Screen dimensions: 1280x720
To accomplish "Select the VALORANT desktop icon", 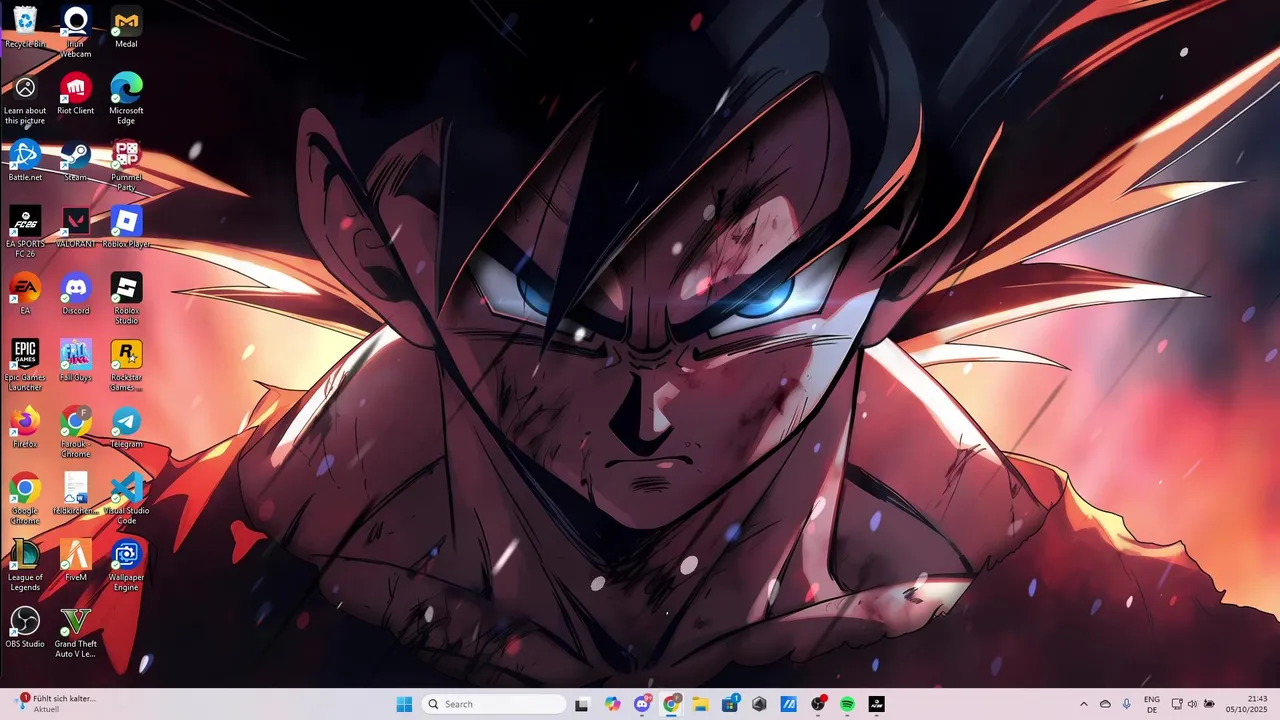I will (75, 227).
